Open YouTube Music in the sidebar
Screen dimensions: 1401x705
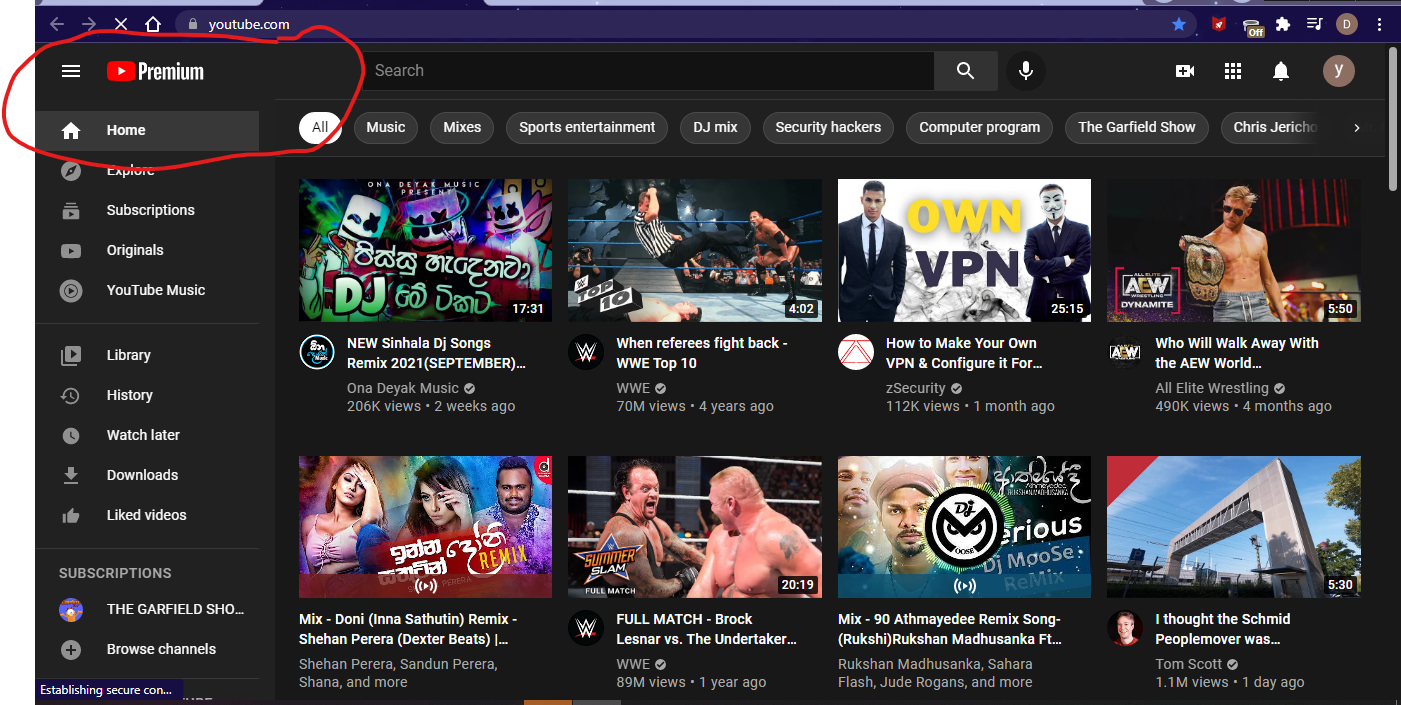coord(147,290)
